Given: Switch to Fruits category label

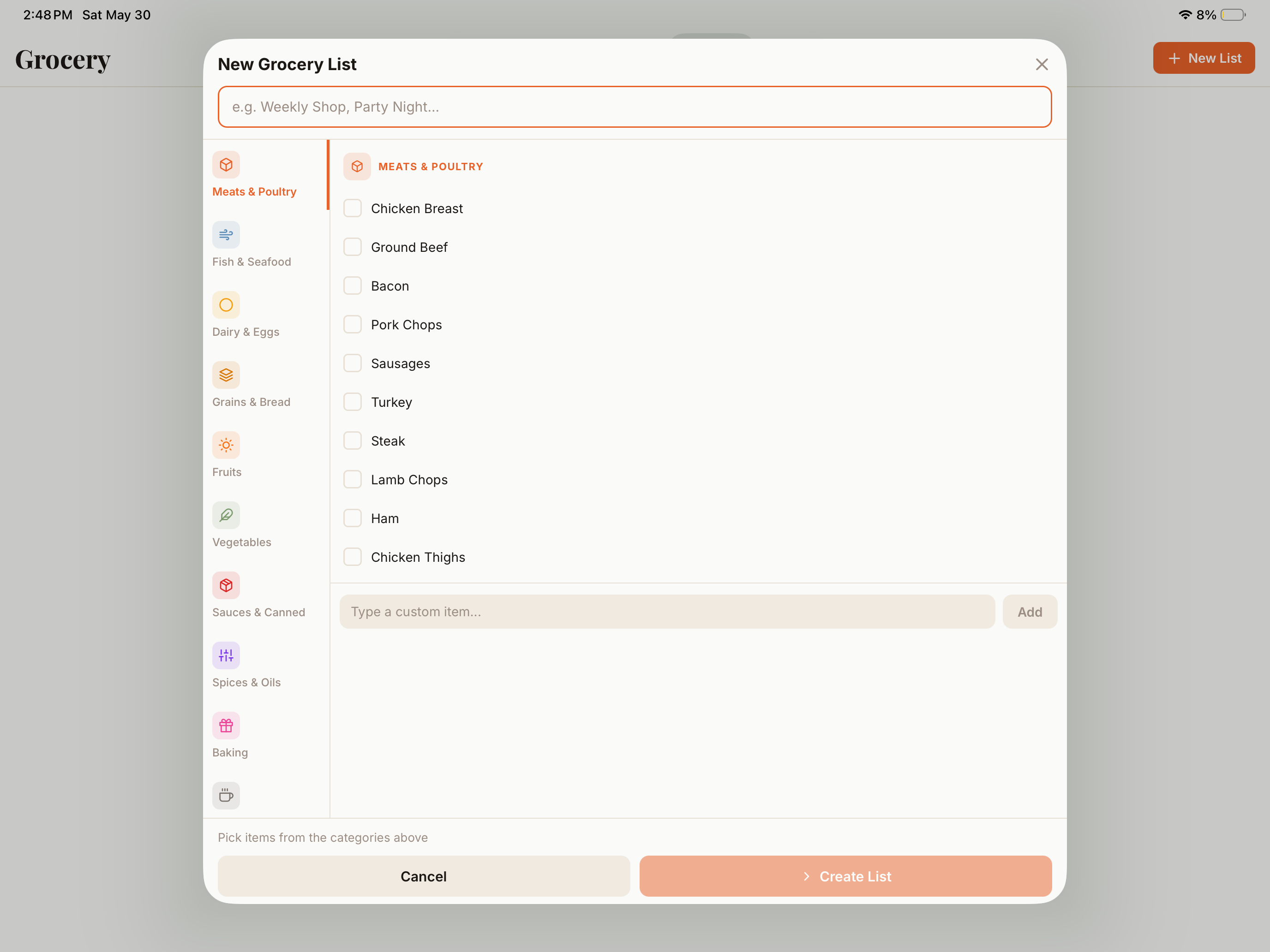Looking at the screenshot, I should pos(227,472).
